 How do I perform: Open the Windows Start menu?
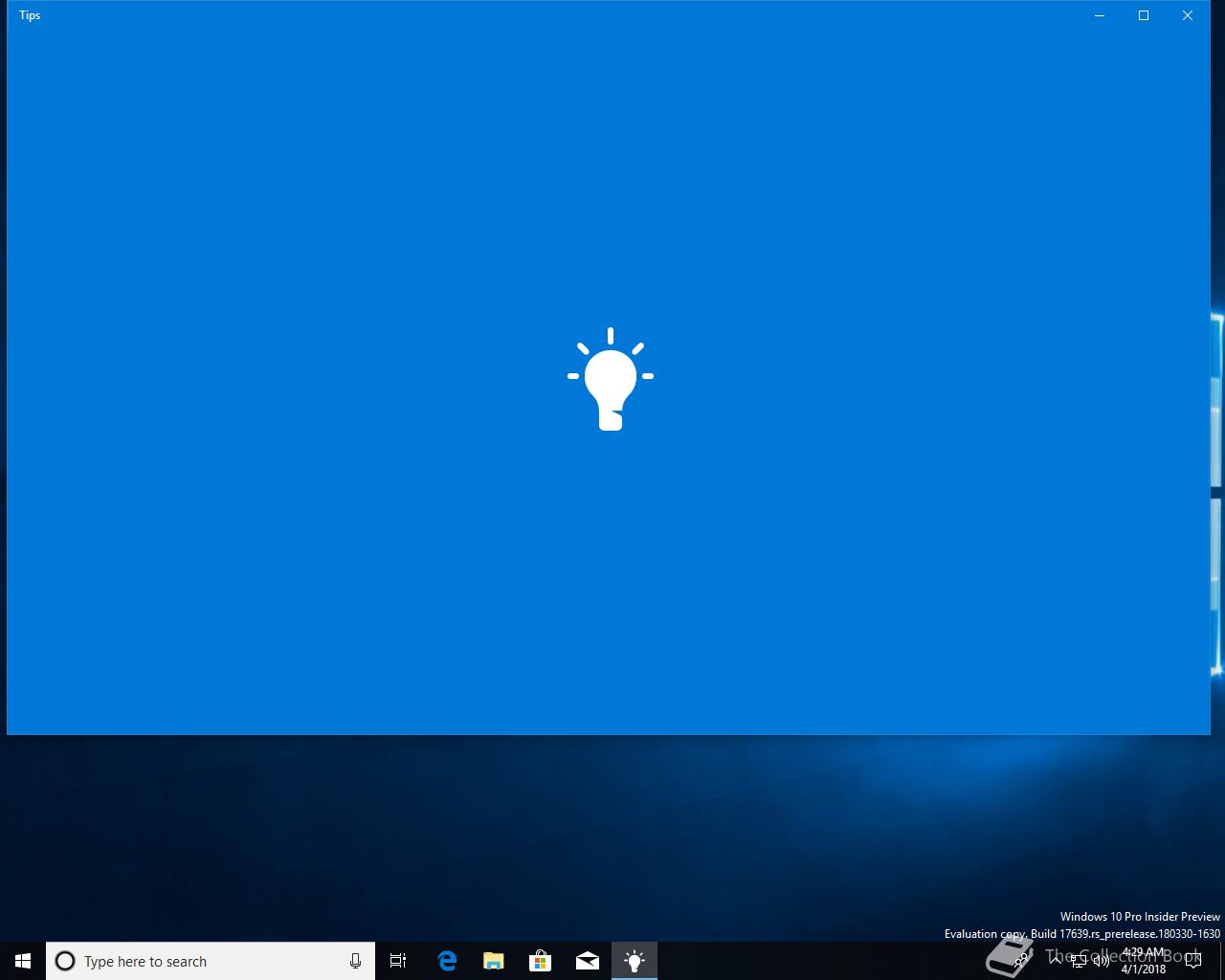click(23, 961)
